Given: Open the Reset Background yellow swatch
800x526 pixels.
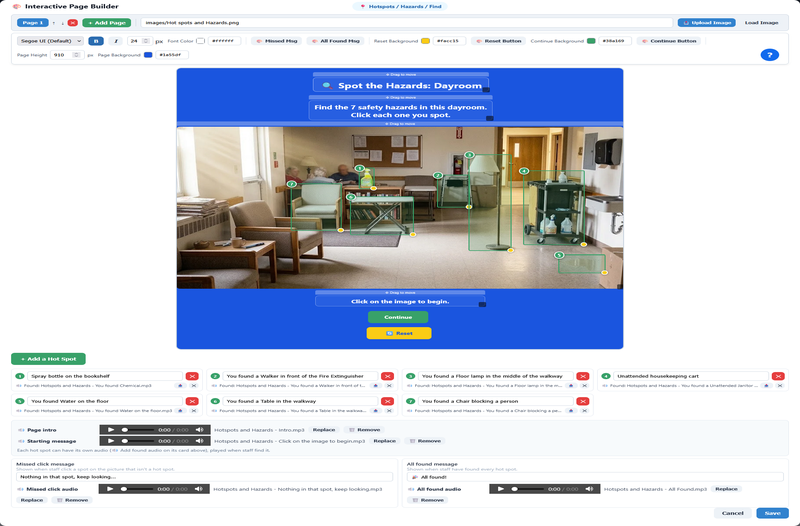Looking at the screenshot, I should pos(425,41).
